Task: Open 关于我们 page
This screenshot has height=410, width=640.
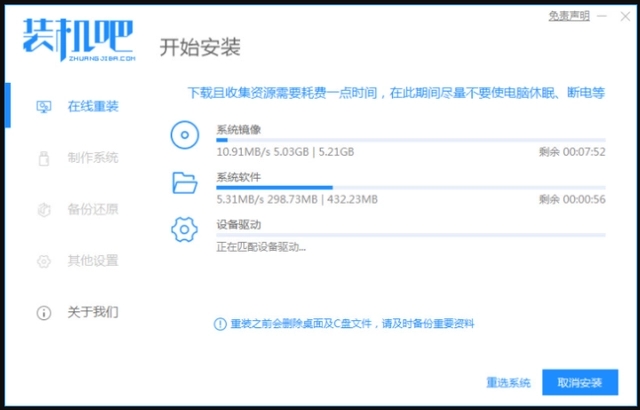Action: (93, 312)
